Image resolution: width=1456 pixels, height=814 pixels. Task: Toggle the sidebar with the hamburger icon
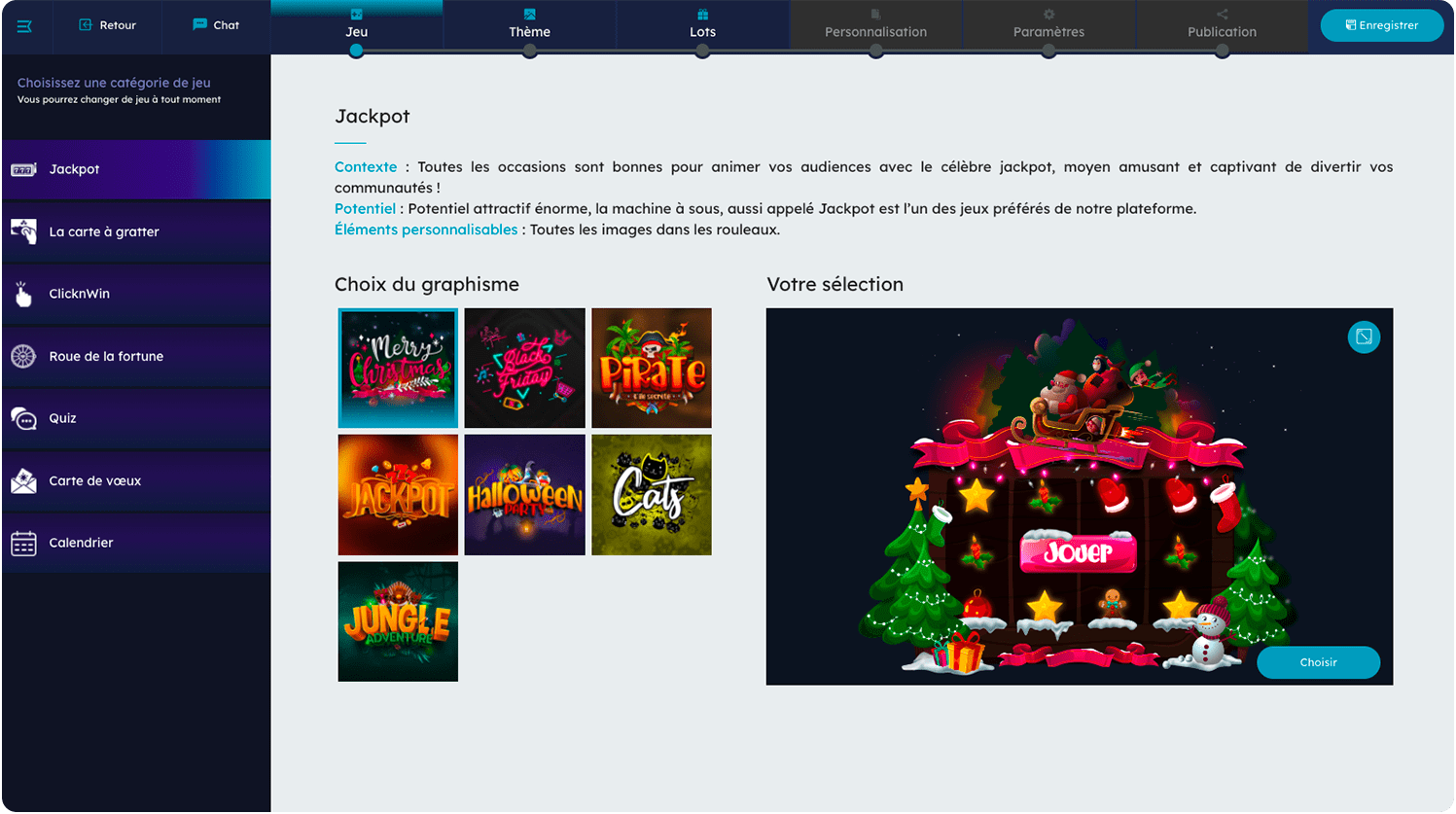tap(25, 25)
